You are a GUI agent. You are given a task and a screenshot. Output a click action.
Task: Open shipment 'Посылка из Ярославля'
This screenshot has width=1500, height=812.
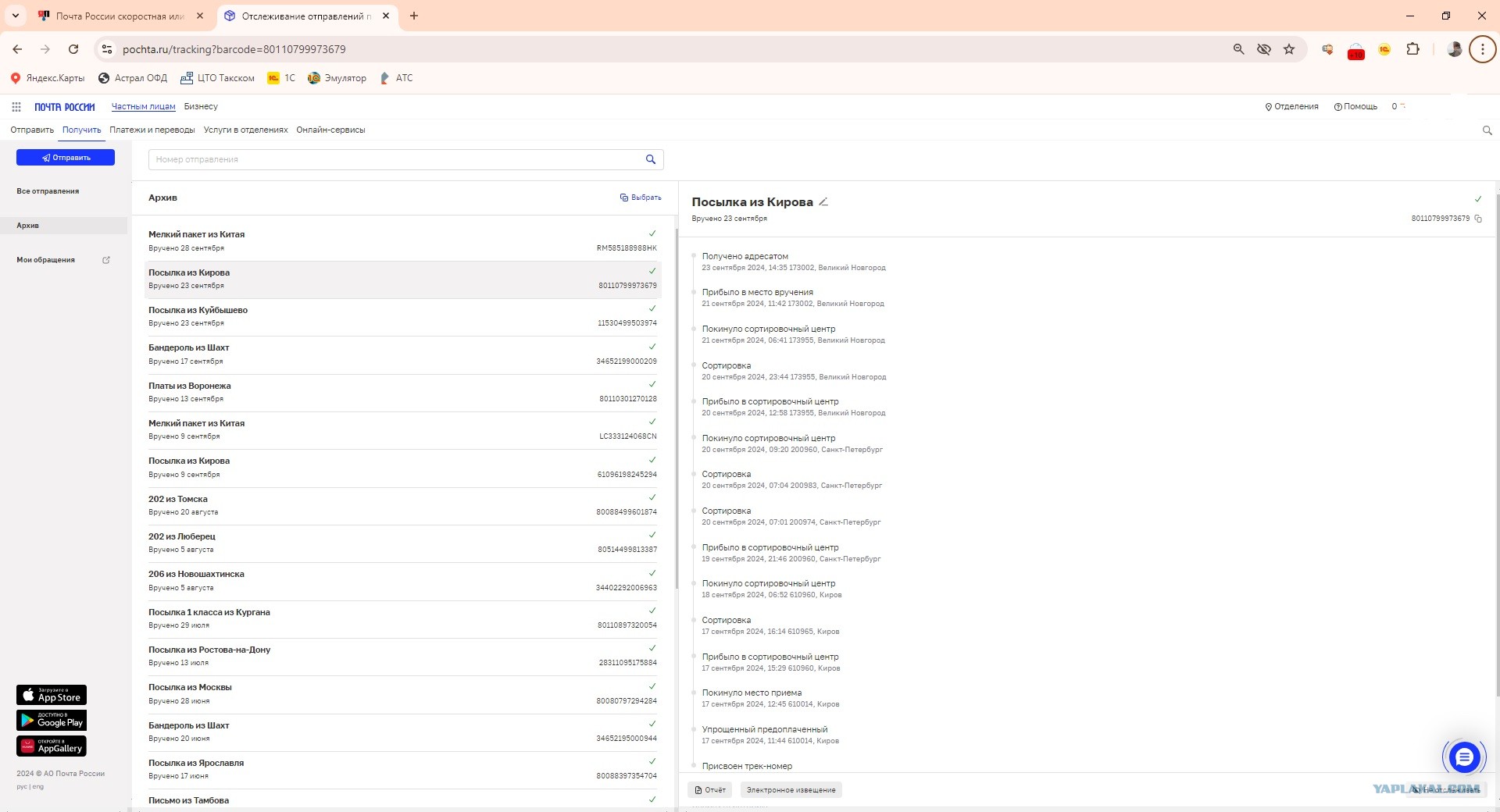pyautogui.click(x=402, y=770)
